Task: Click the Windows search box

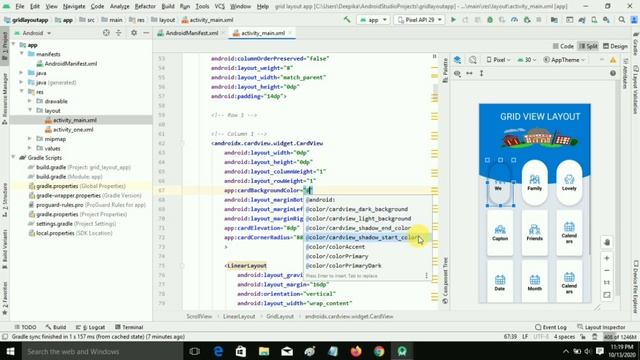Action: tap(102, 351)
